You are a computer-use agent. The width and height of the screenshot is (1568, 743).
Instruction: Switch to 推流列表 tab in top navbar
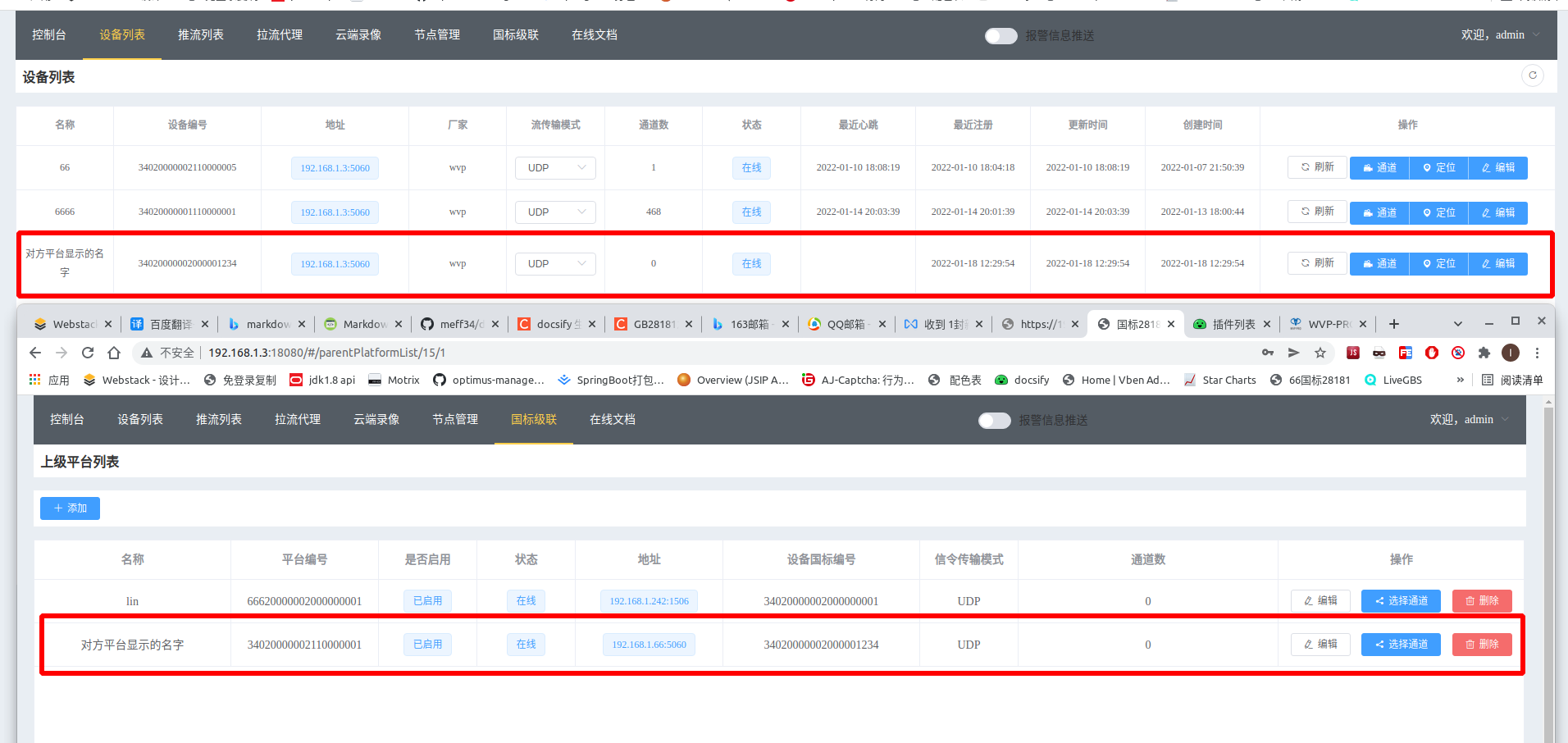(201, 35)
